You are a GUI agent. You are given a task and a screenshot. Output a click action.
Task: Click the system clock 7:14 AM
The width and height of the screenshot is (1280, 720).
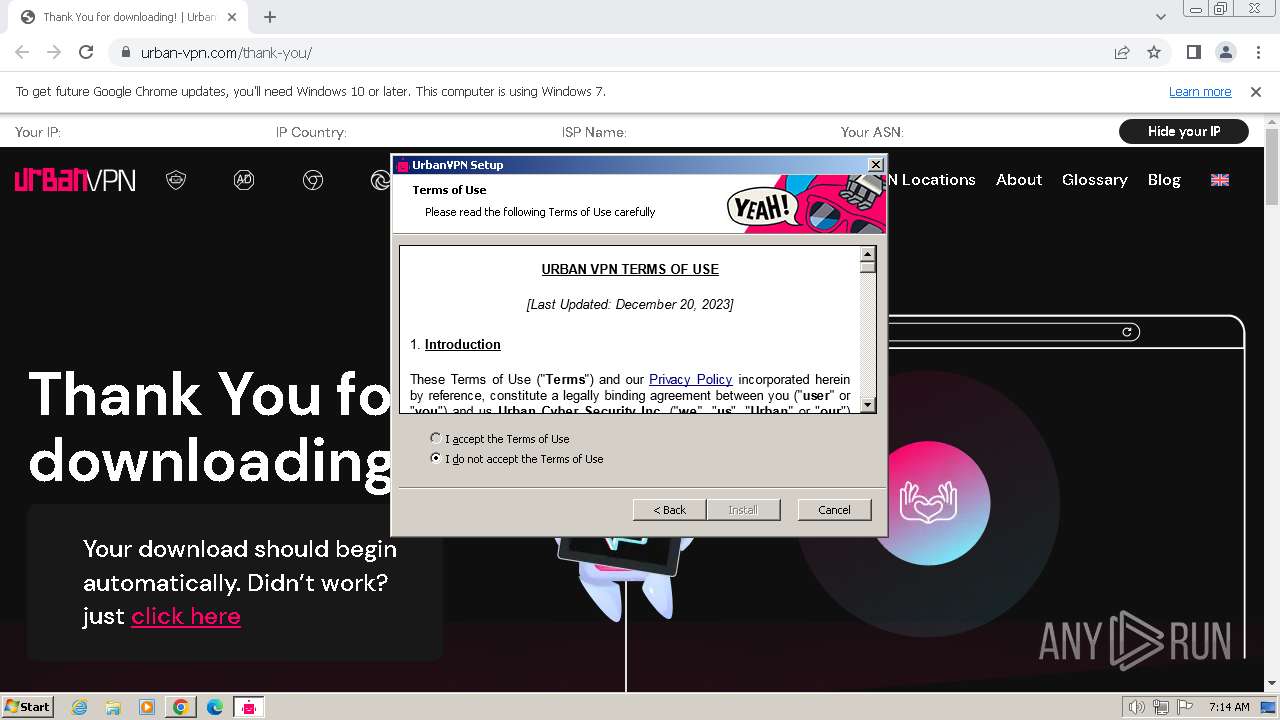(1229, 707)
